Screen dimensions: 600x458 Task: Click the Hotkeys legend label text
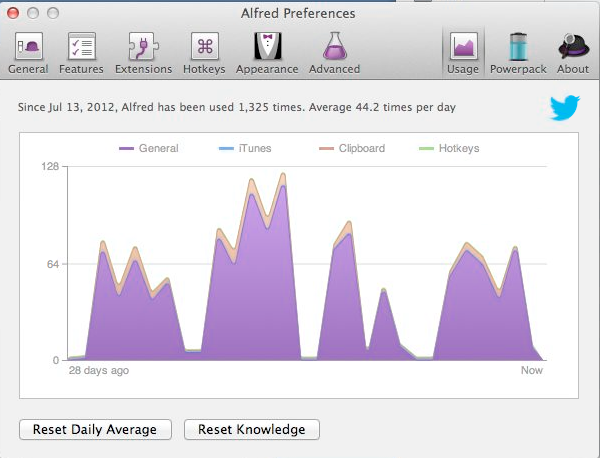[x=459, y=148]
